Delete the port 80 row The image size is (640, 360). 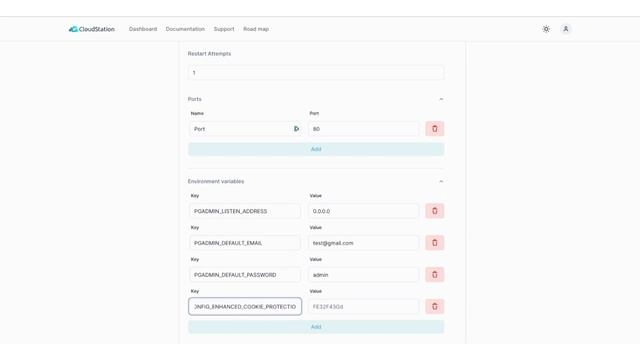coord(435,129)
